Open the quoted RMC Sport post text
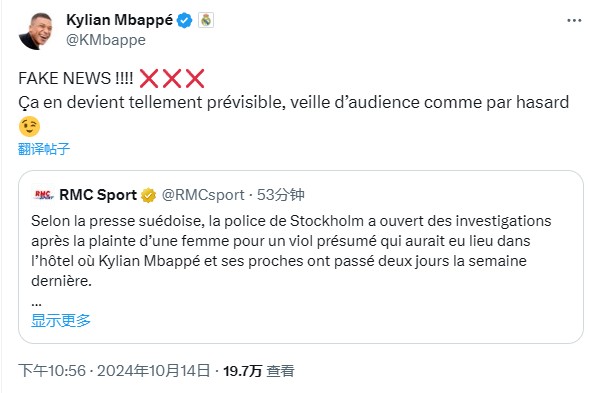The width and height of the screenshot is (600, 393). (x=291, y=251)
